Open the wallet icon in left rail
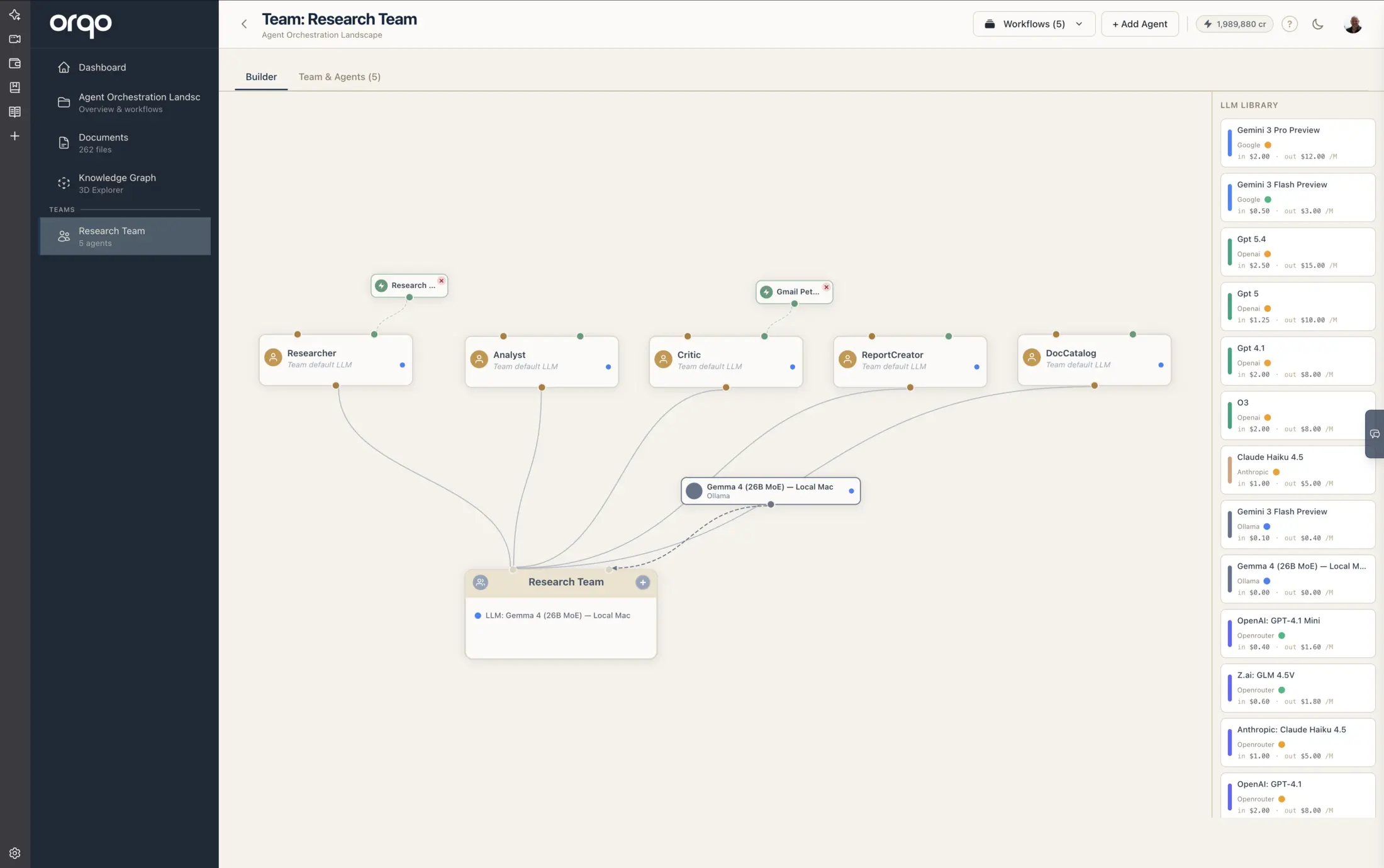Viewport: 1384px width, 868px height. tap(14, 63)
